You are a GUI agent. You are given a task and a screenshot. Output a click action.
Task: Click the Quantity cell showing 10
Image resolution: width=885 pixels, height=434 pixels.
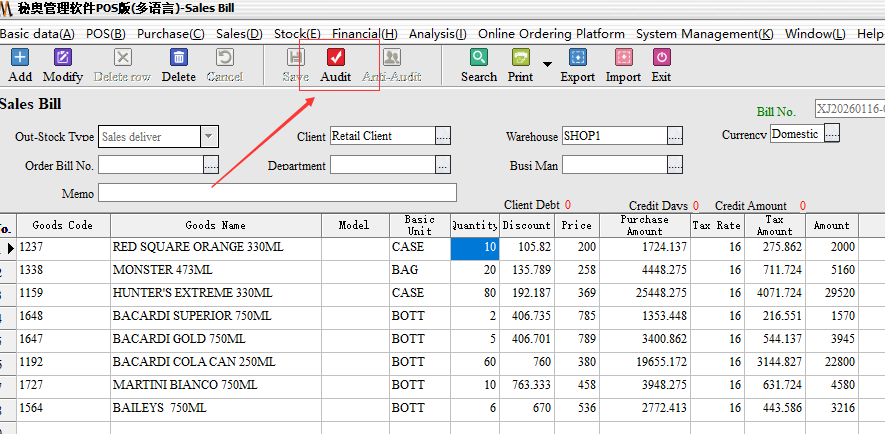475,247
